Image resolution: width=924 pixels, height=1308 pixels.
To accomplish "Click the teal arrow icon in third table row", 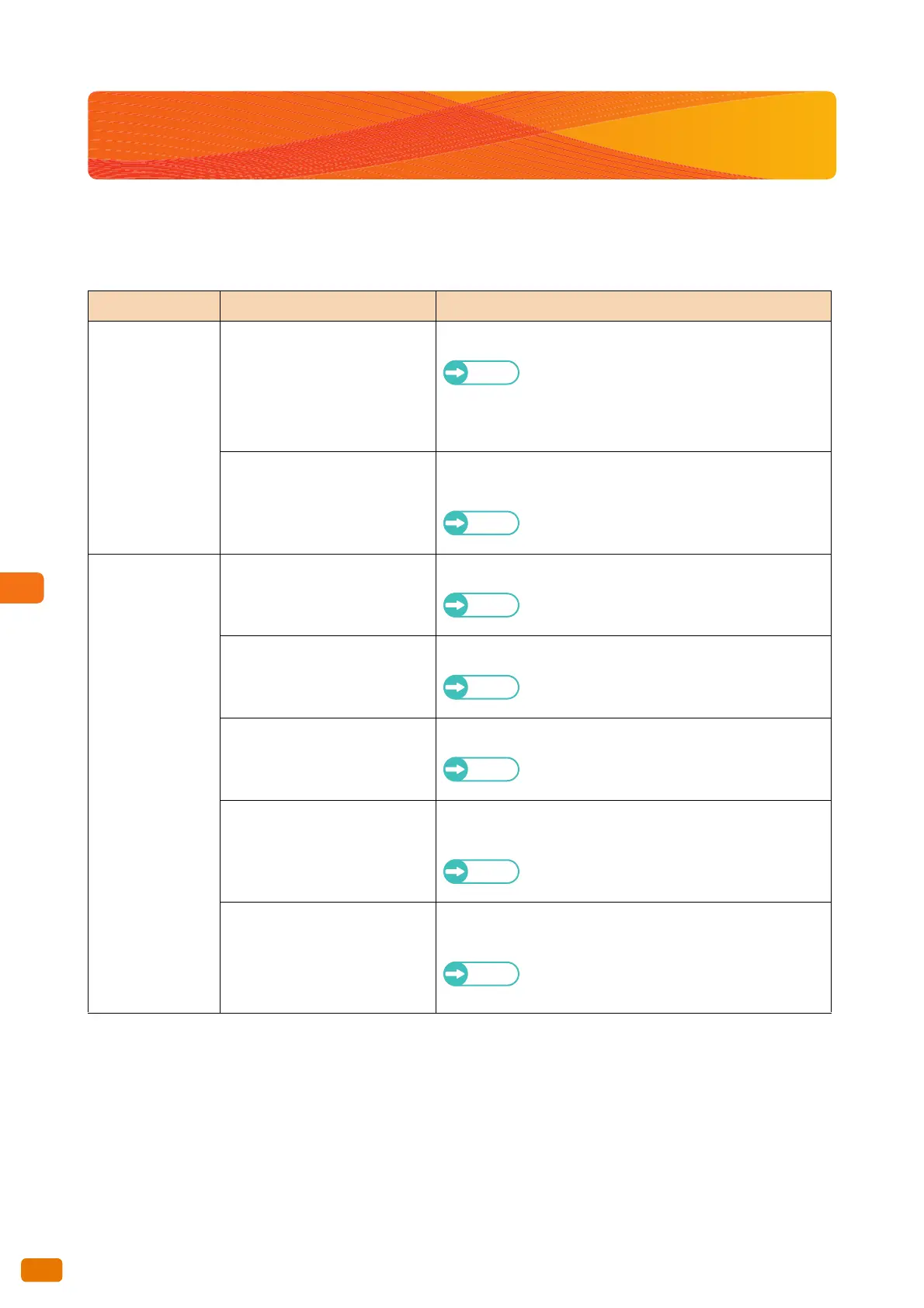I will point(456,605).
